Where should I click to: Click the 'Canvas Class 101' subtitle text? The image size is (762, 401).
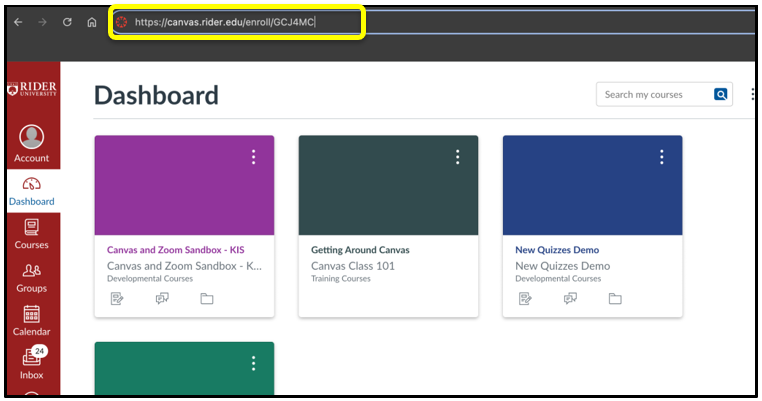pos(353,266)
